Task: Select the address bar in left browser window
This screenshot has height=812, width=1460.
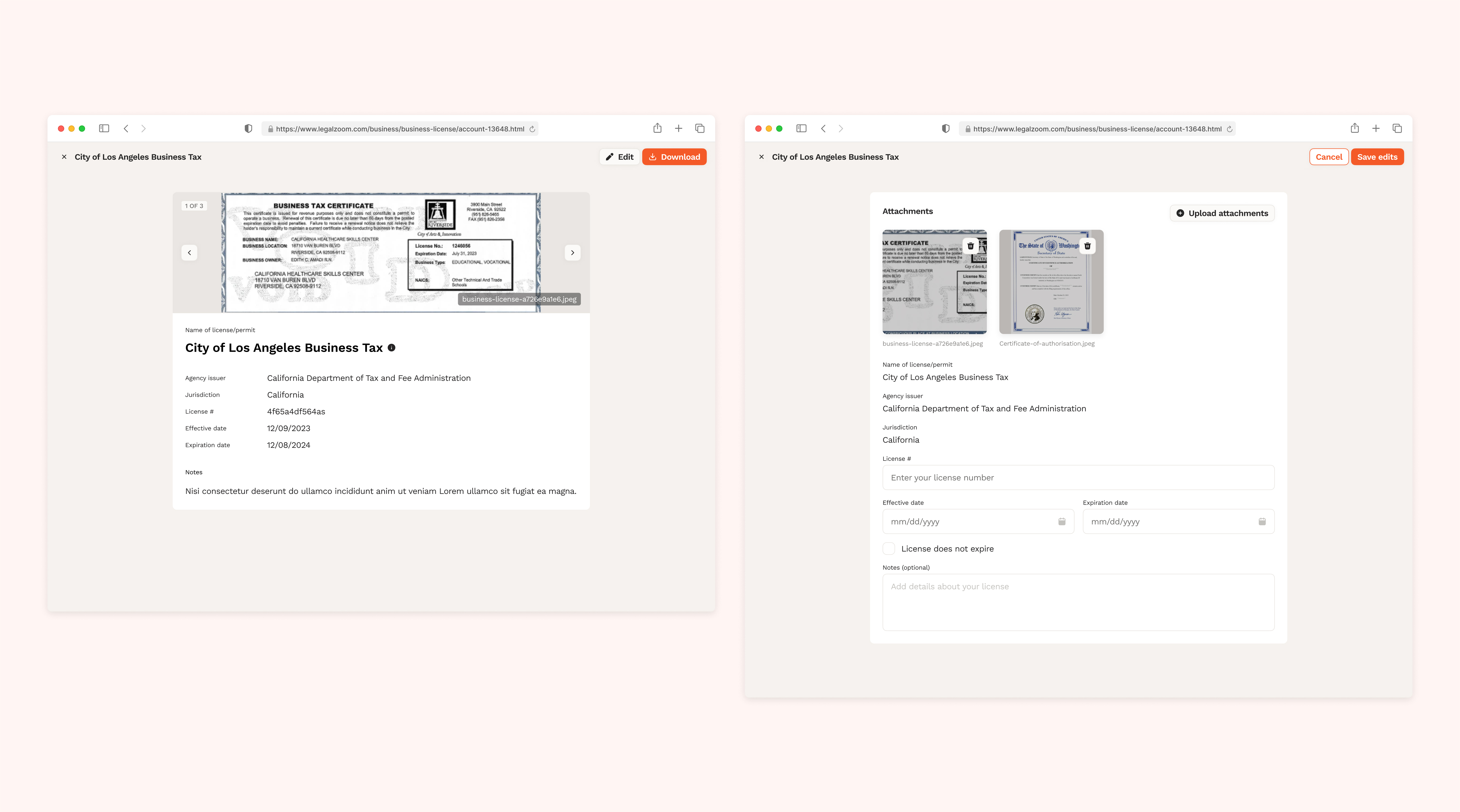Action: (x=400, y=129)
